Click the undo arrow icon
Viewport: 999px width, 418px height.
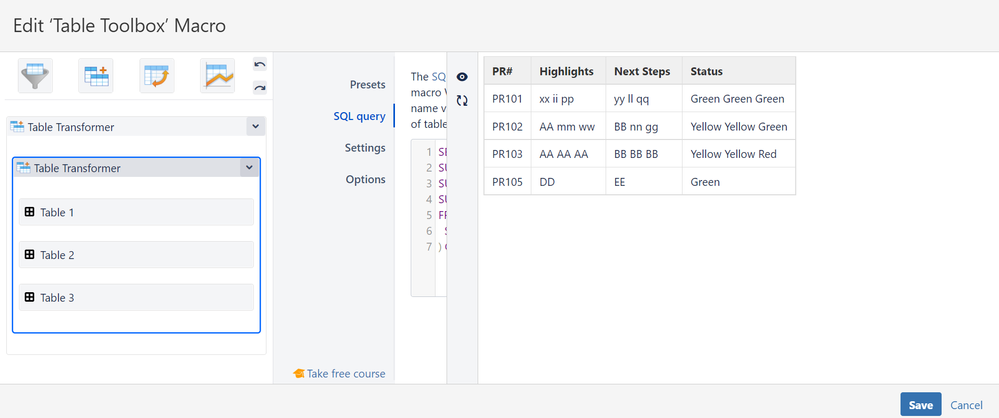pyautogui.click(x=260, y=65)
